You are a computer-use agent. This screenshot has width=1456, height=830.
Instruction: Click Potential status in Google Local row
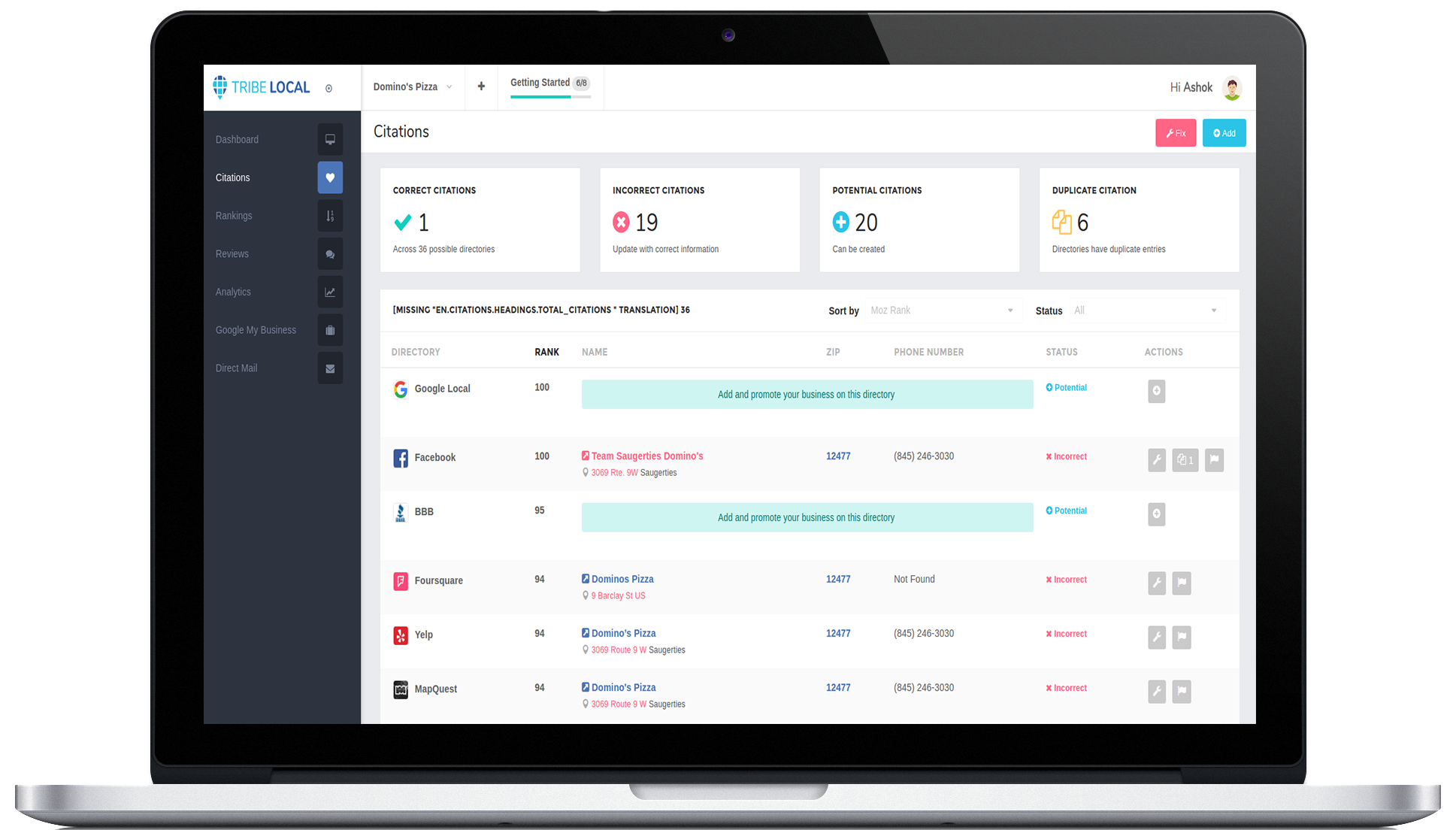point(1066,388)
